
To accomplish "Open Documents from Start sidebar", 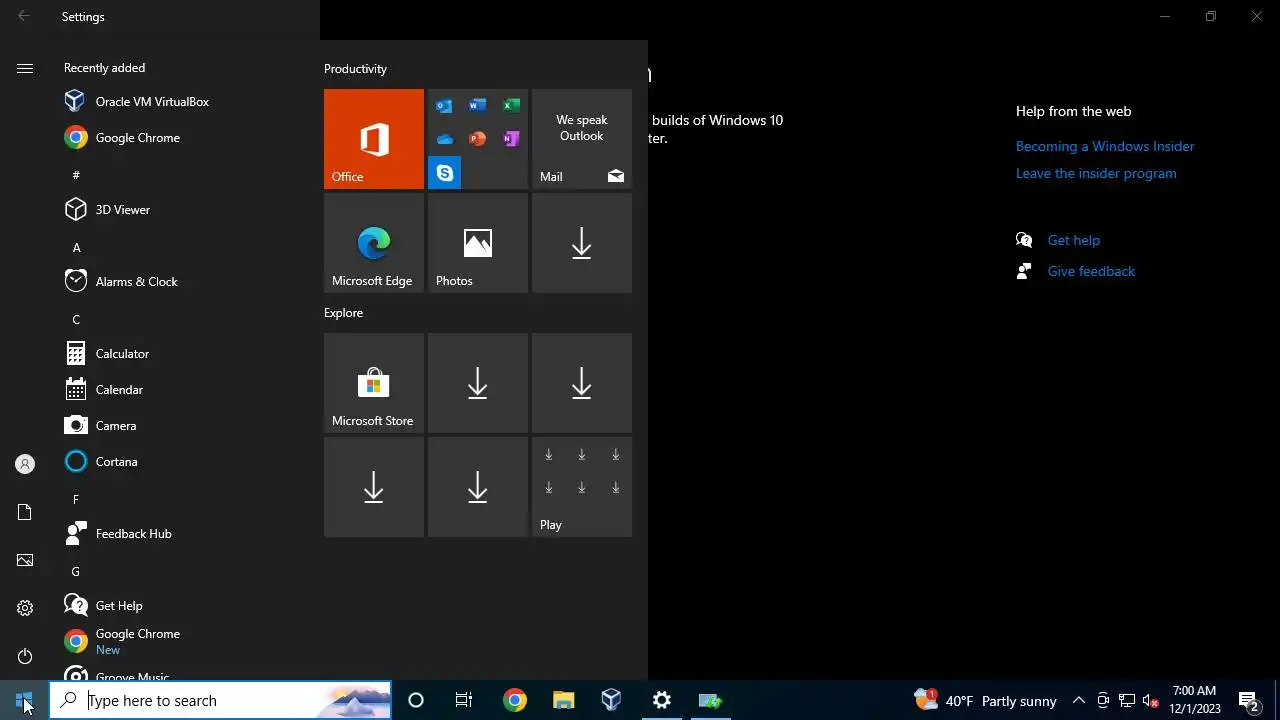I will 25,512.
